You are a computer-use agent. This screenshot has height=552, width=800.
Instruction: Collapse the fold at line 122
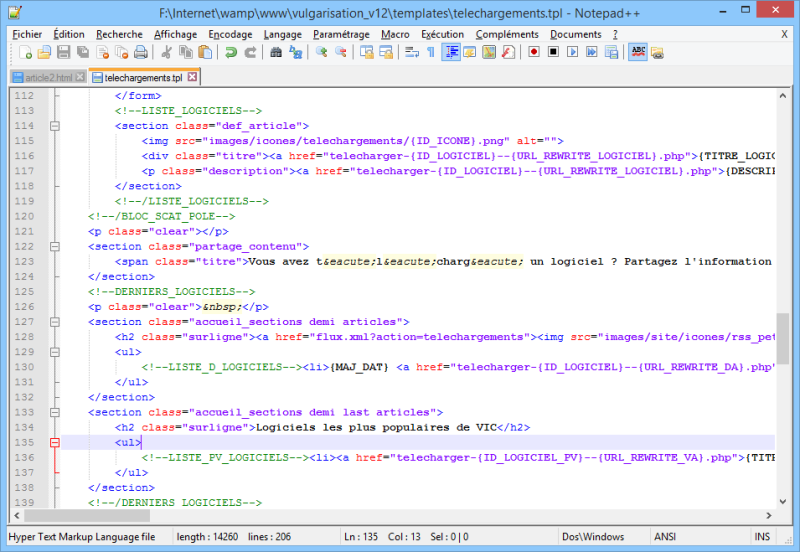55,246
